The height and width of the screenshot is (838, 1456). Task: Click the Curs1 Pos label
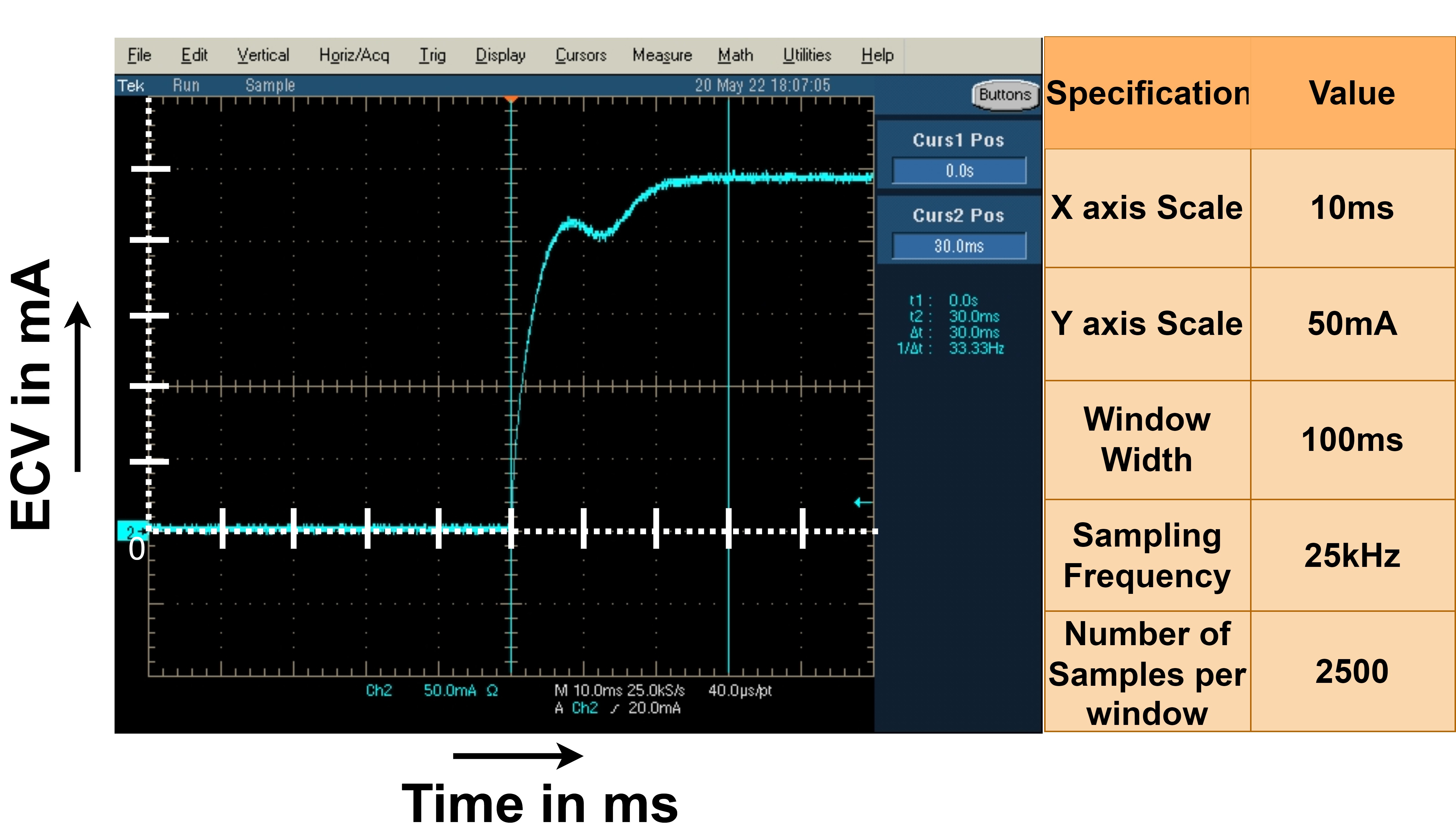[x=959, y=140]
